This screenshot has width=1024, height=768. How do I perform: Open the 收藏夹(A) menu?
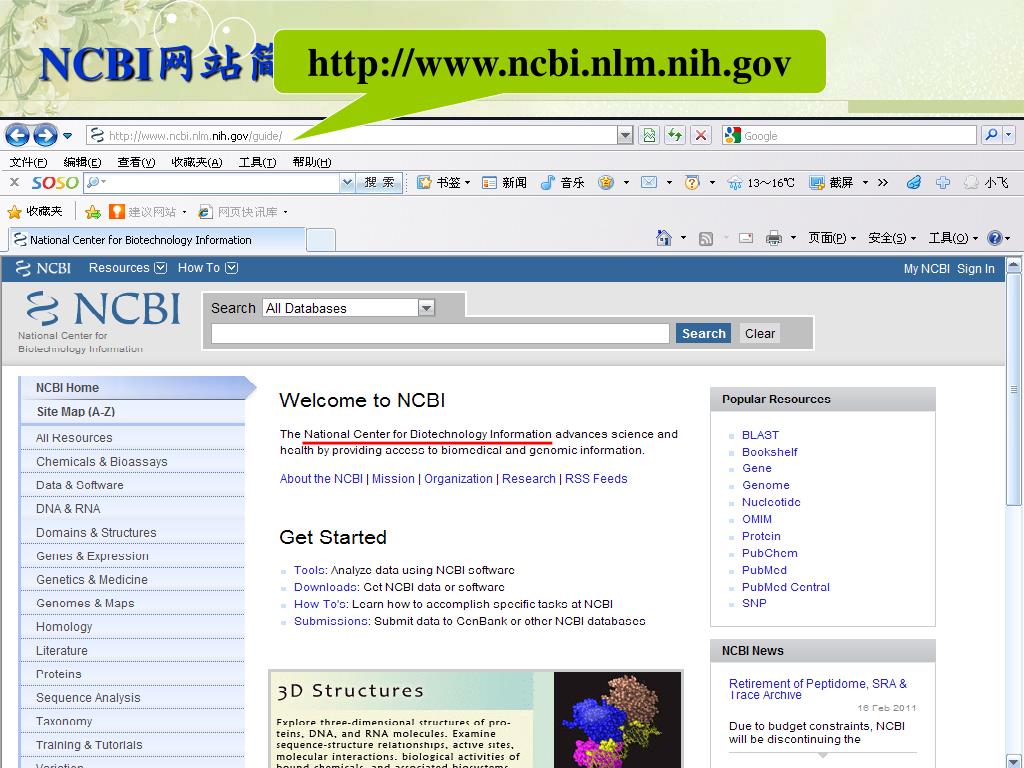pos(197,162)
